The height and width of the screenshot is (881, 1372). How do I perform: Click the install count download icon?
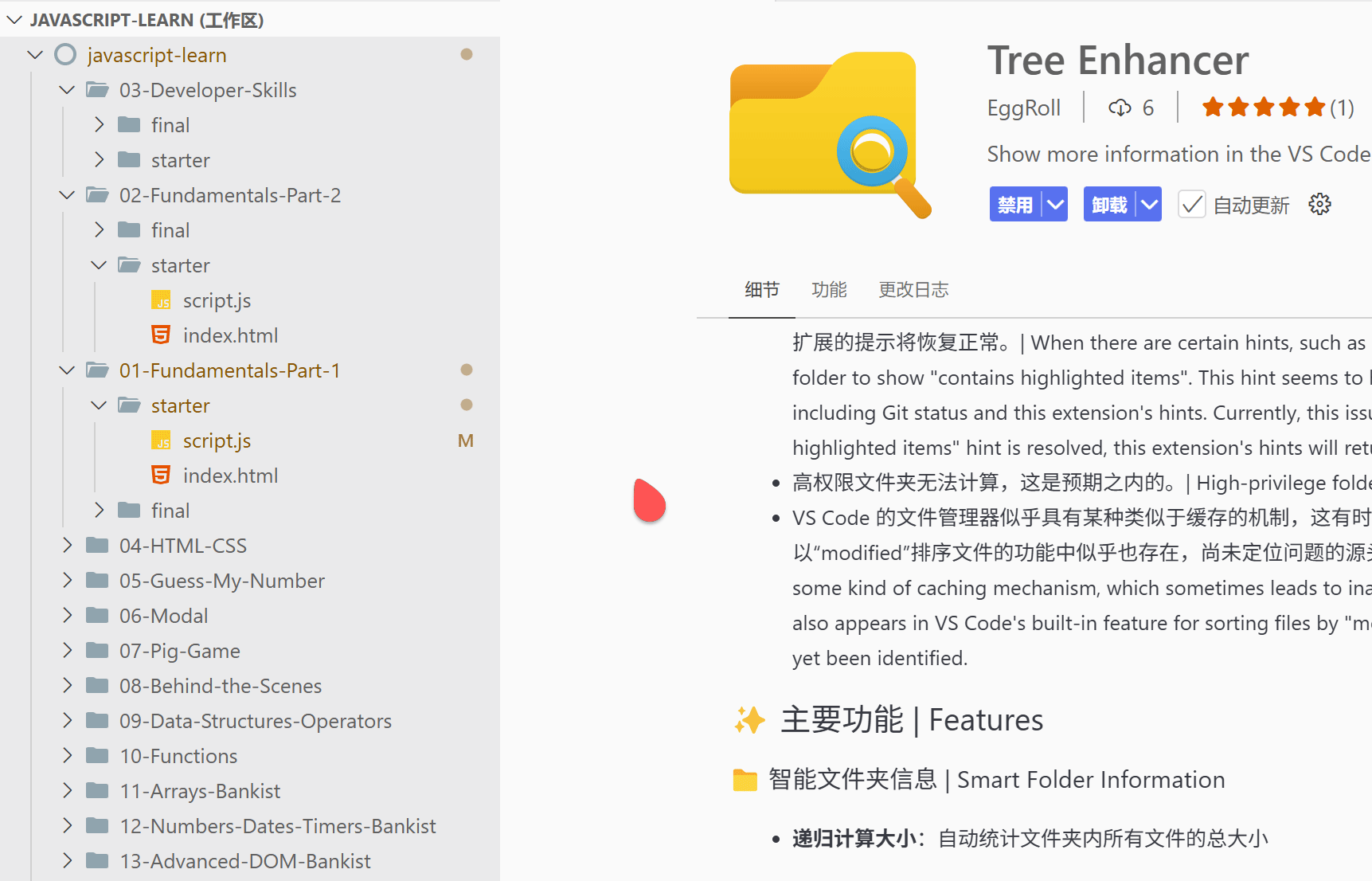[1120, 108]
